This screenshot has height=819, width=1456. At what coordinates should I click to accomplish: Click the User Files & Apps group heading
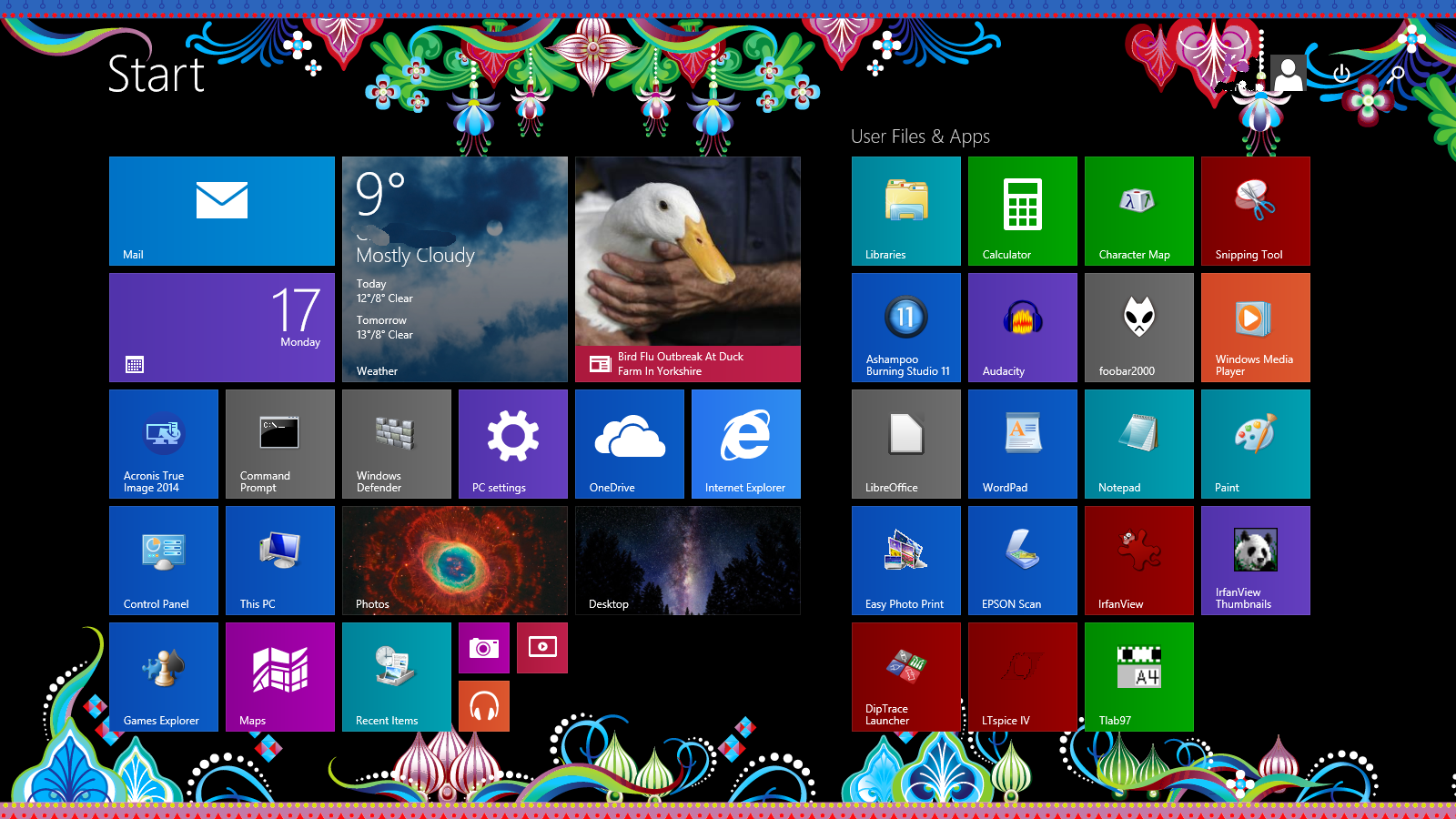[920, 136]
